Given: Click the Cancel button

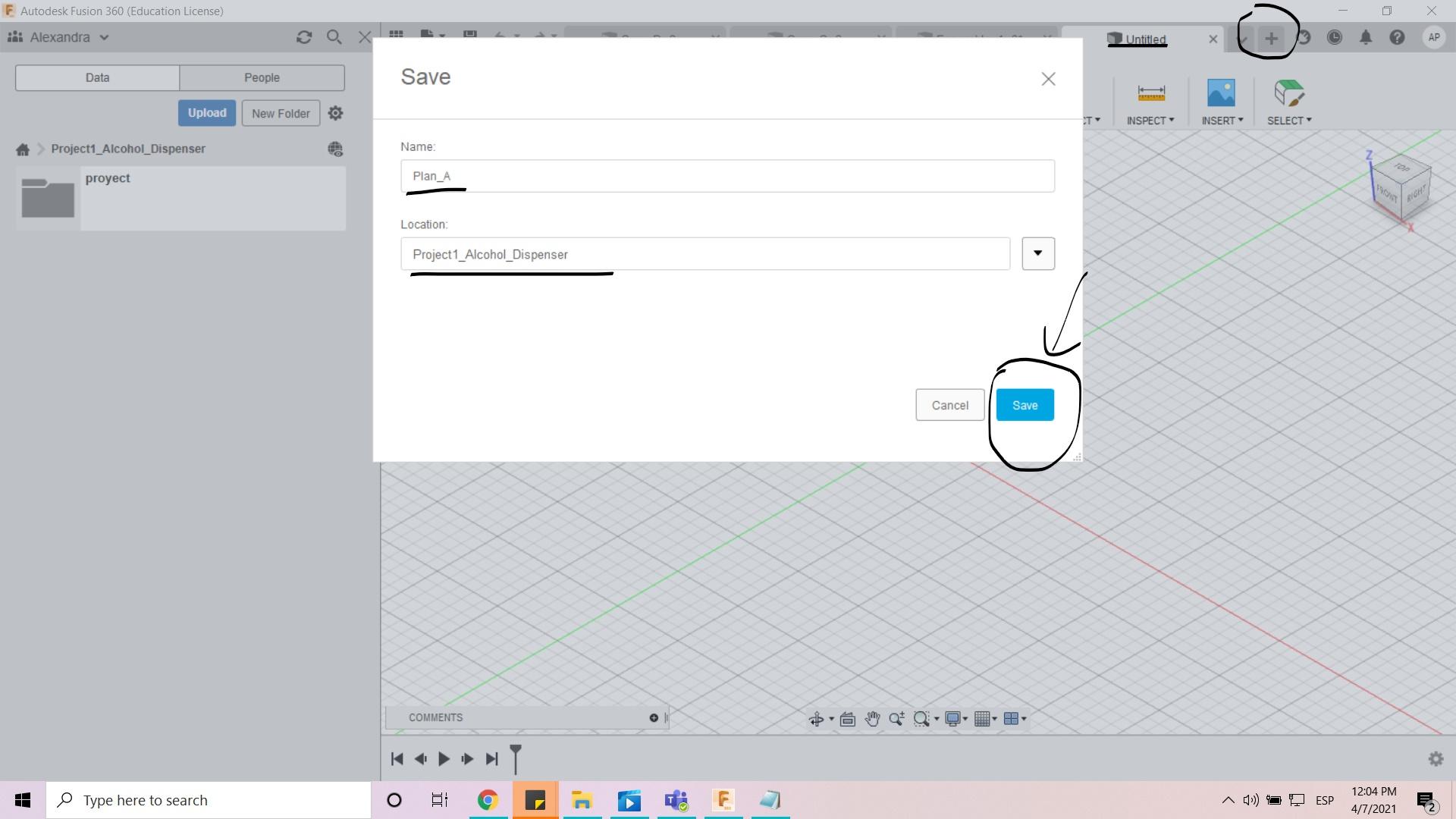Looking at the screenshot, I should coord(949,405).
